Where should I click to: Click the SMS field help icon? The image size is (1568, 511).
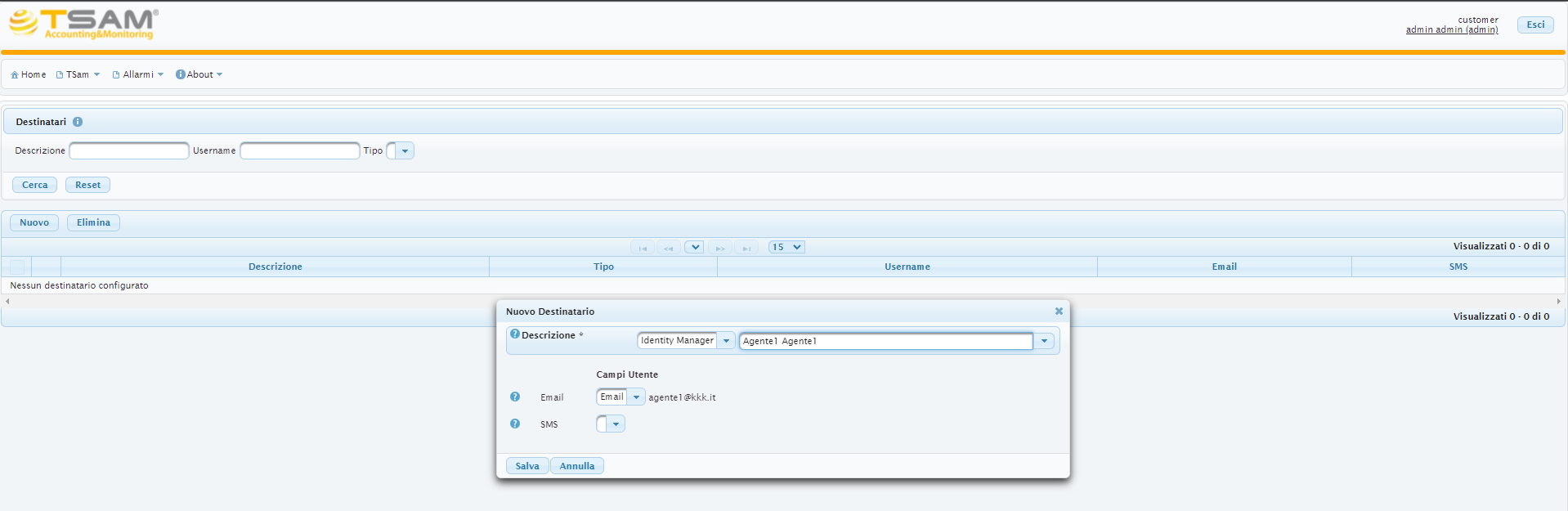[x=515, y=424]
